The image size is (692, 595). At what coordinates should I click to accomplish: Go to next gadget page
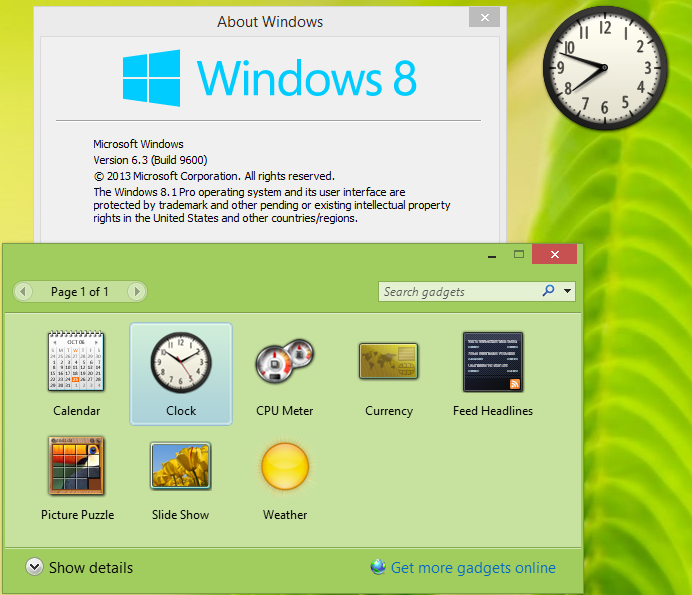[136, 292]
